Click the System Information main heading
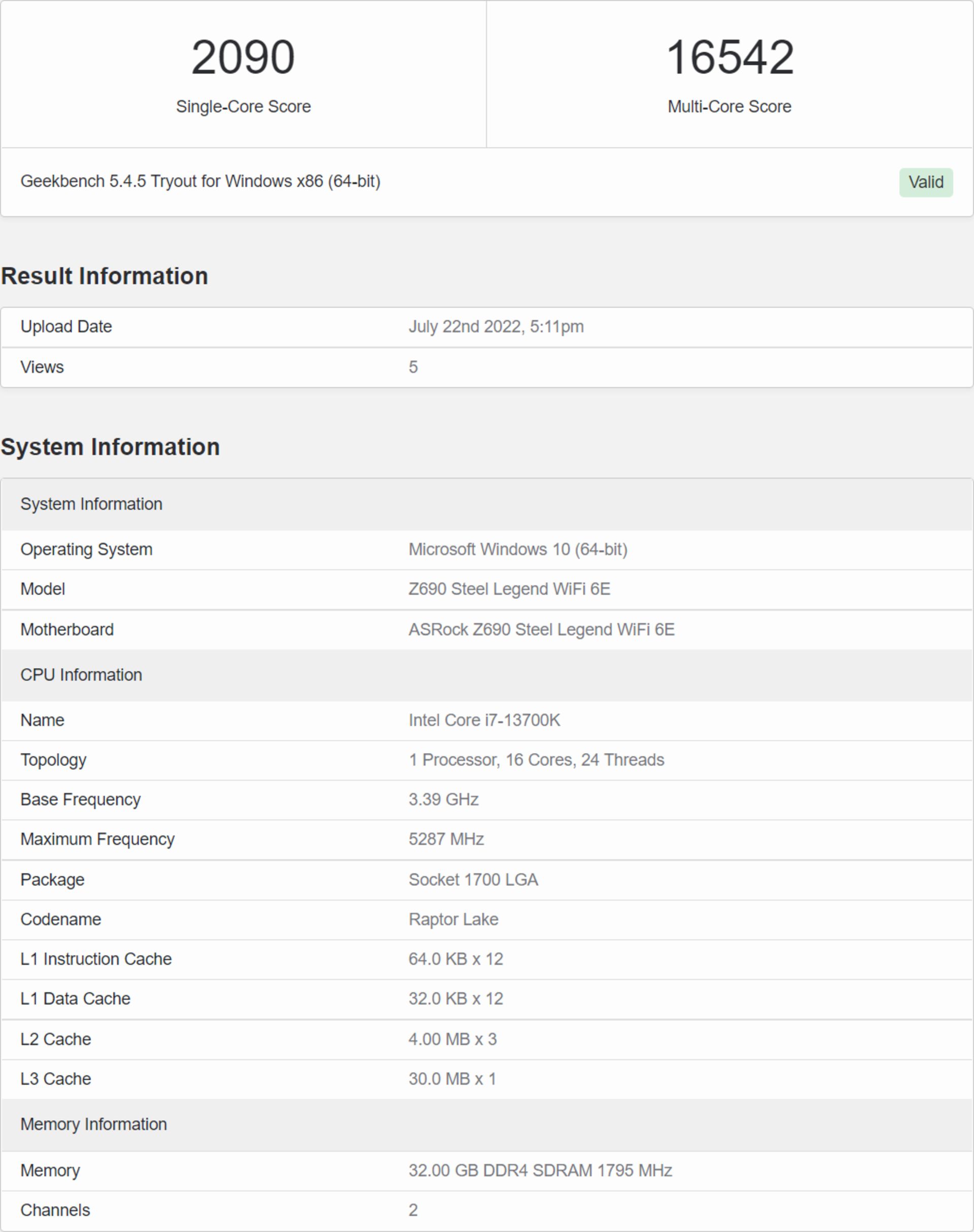Image resolution: width=974 pixels, height=1232 pixels. point(110,447)
